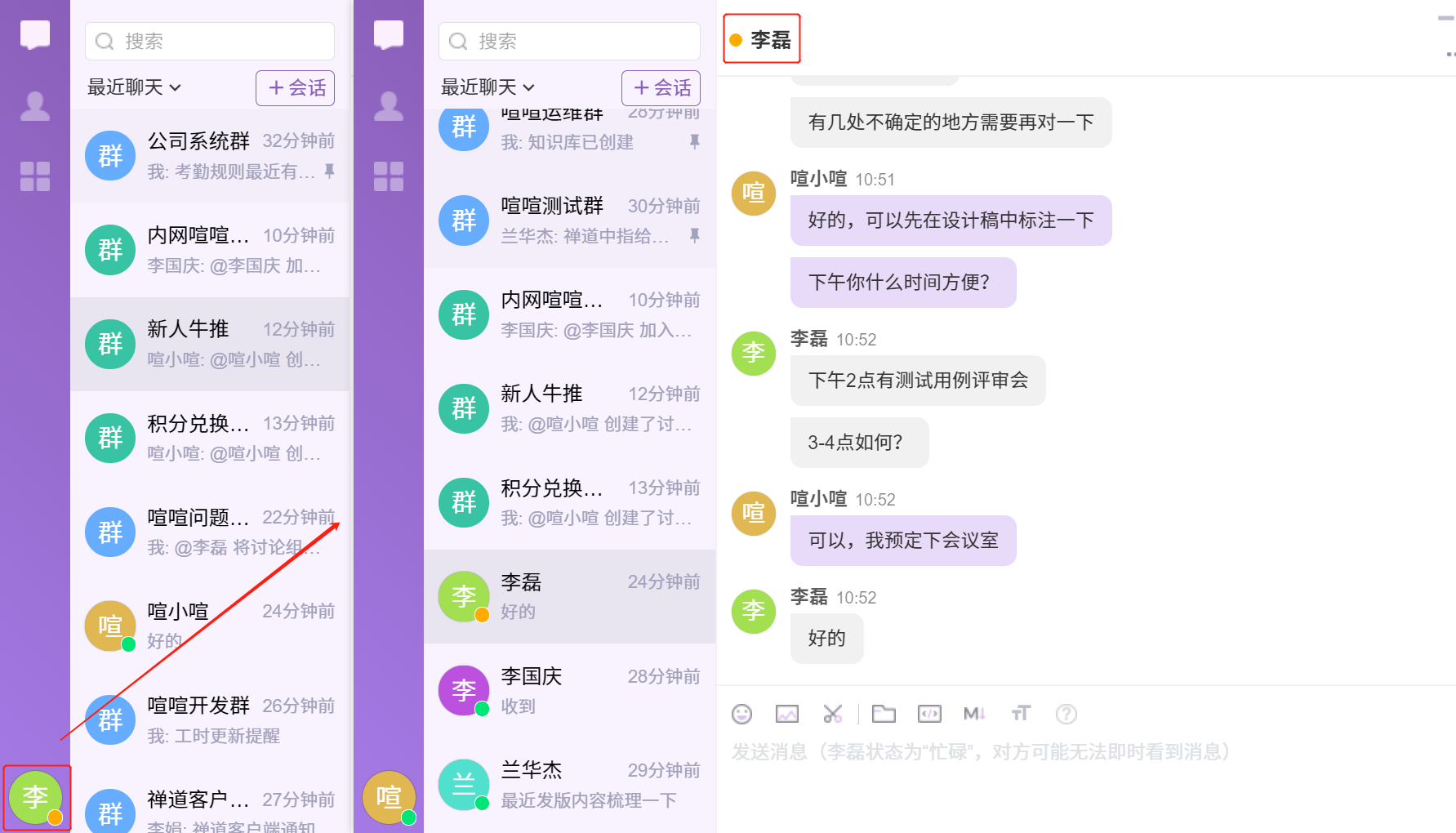
Task: Open the send file folder icon
Action: coord(884,715)
